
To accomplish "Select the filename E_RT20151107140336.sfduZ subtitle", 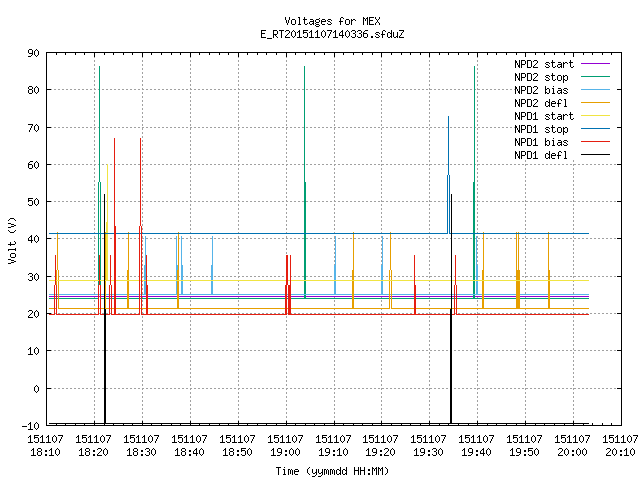I will coord(332,34).
